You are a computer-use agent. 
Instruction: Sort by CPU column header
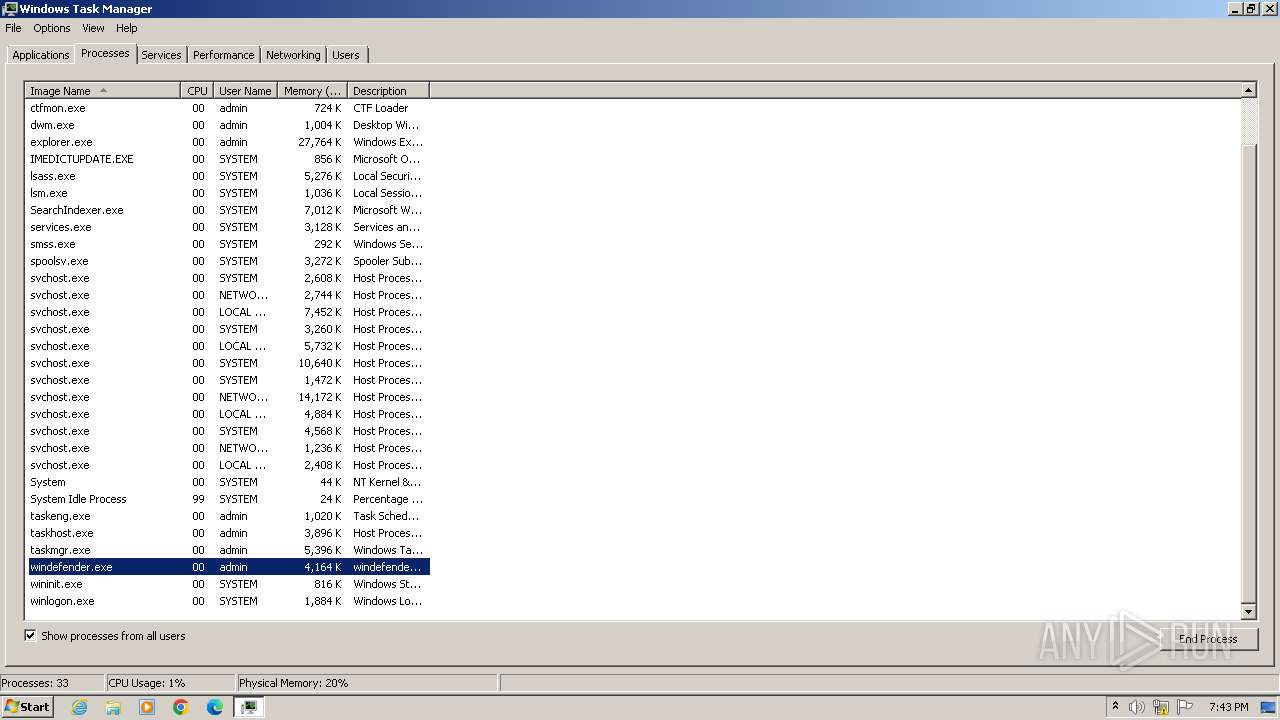click(x=197, y=91)
